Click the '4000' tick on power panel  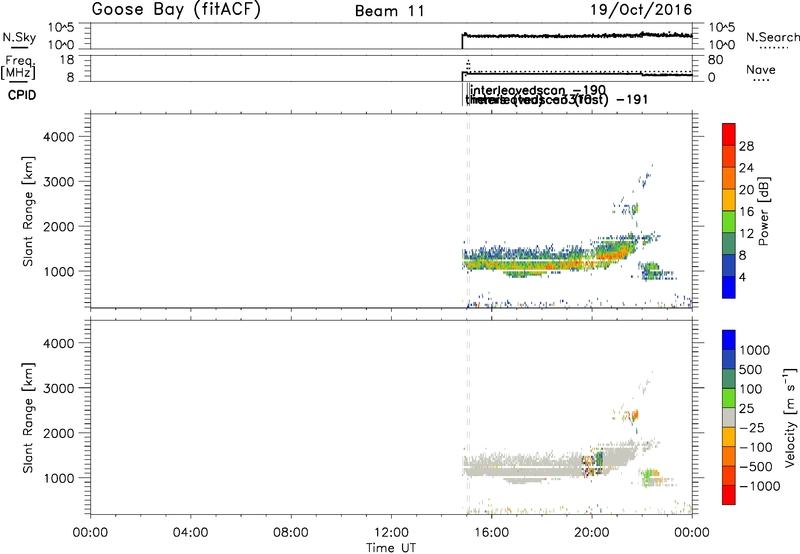[x=59, y=137]
